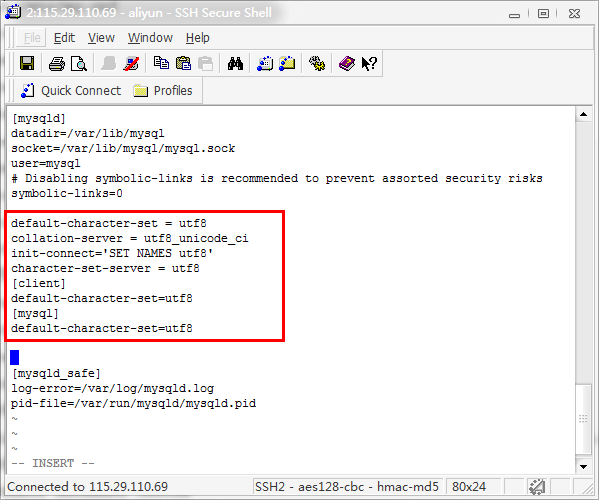Click the Paste toolbar icon
This screenshot has height=500, width=599.
[x=183, y=63]
